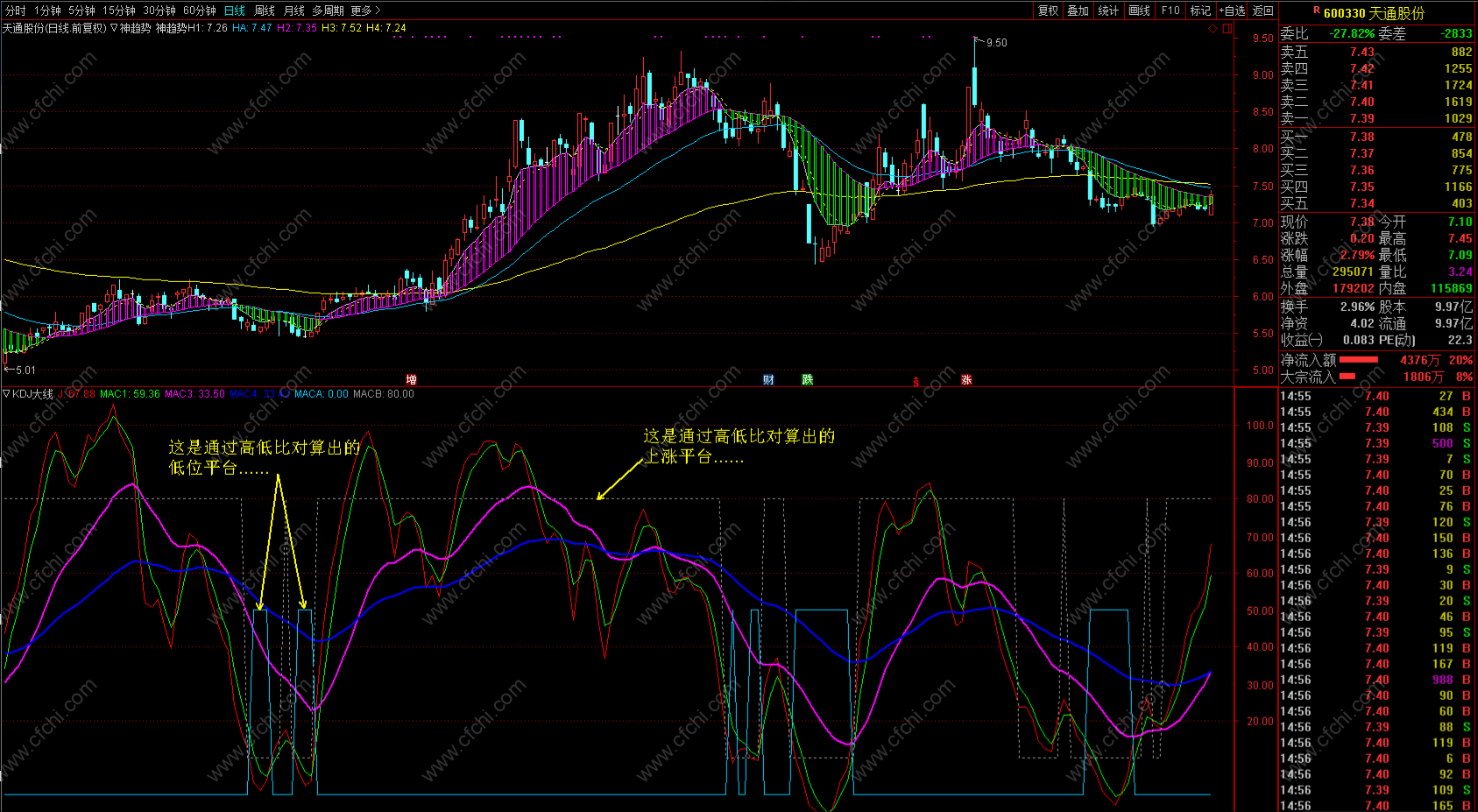Click the 总量 value 295071
This screenshot has width=1478, height=812.
(x=1353, y=272)
